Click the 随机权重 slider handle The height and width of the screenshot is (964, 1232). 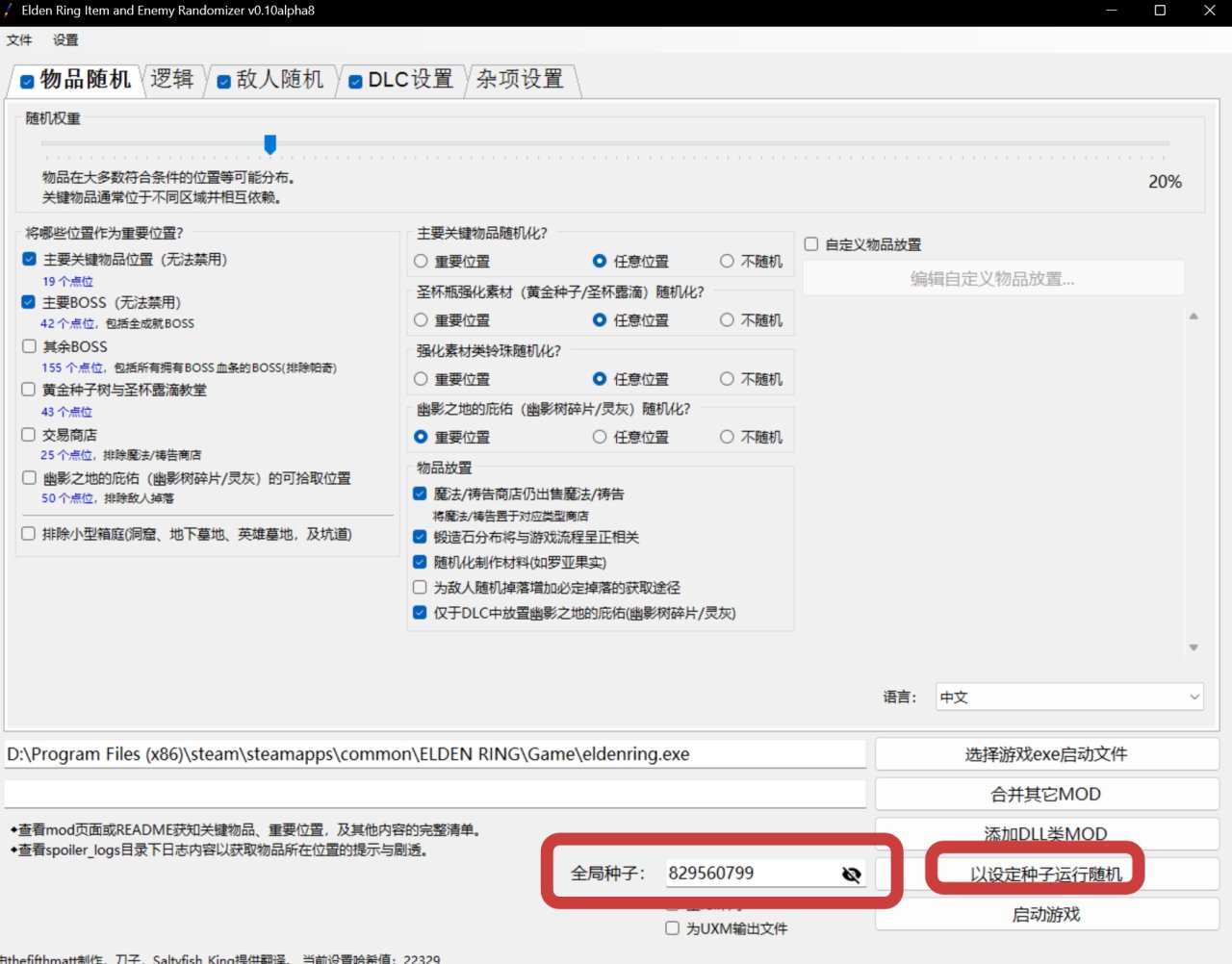270,144
